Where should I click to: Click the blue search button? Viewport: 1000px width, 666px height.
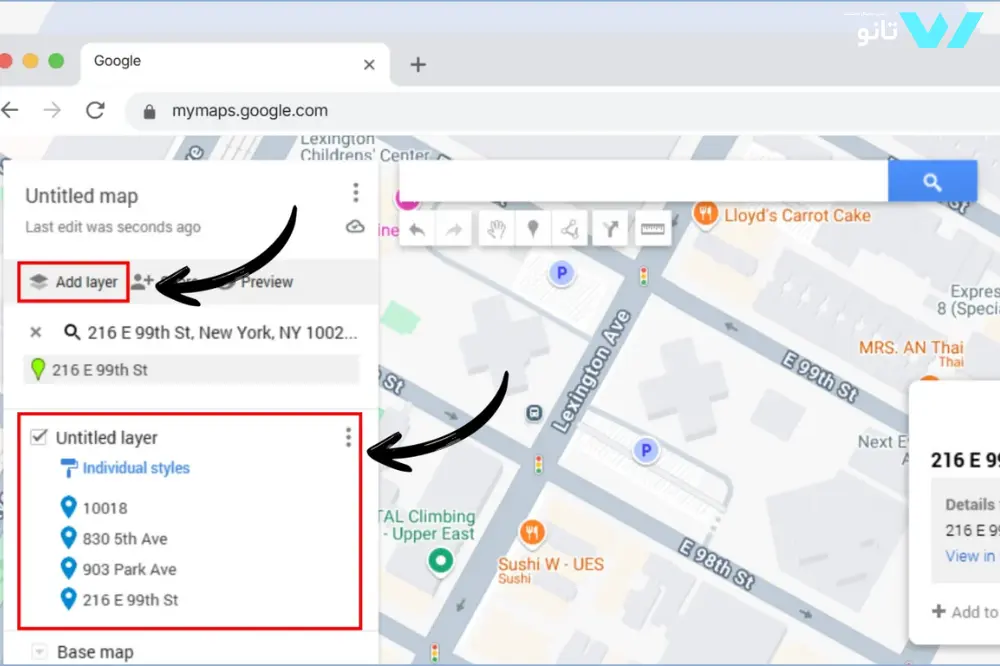932,182
